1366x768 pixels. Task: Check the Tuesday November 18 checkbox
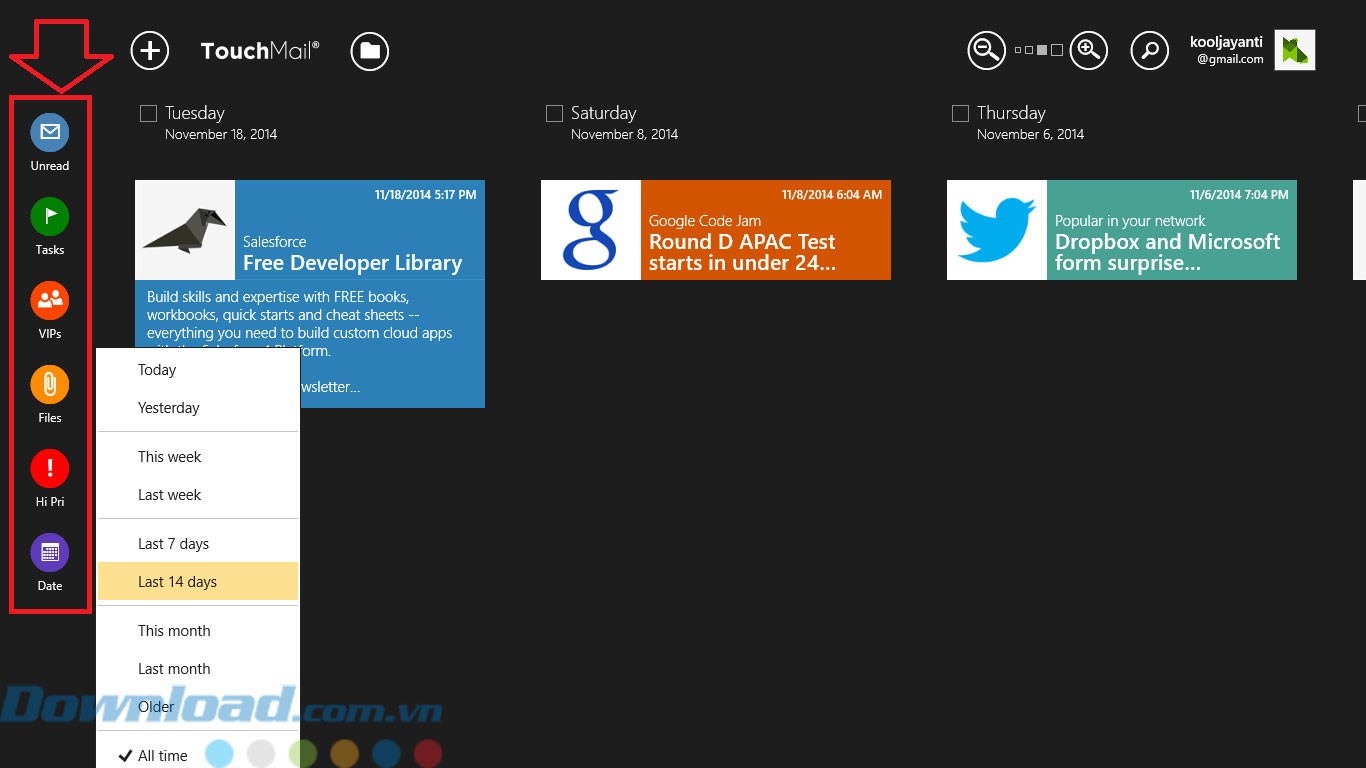tap(148, 114)
